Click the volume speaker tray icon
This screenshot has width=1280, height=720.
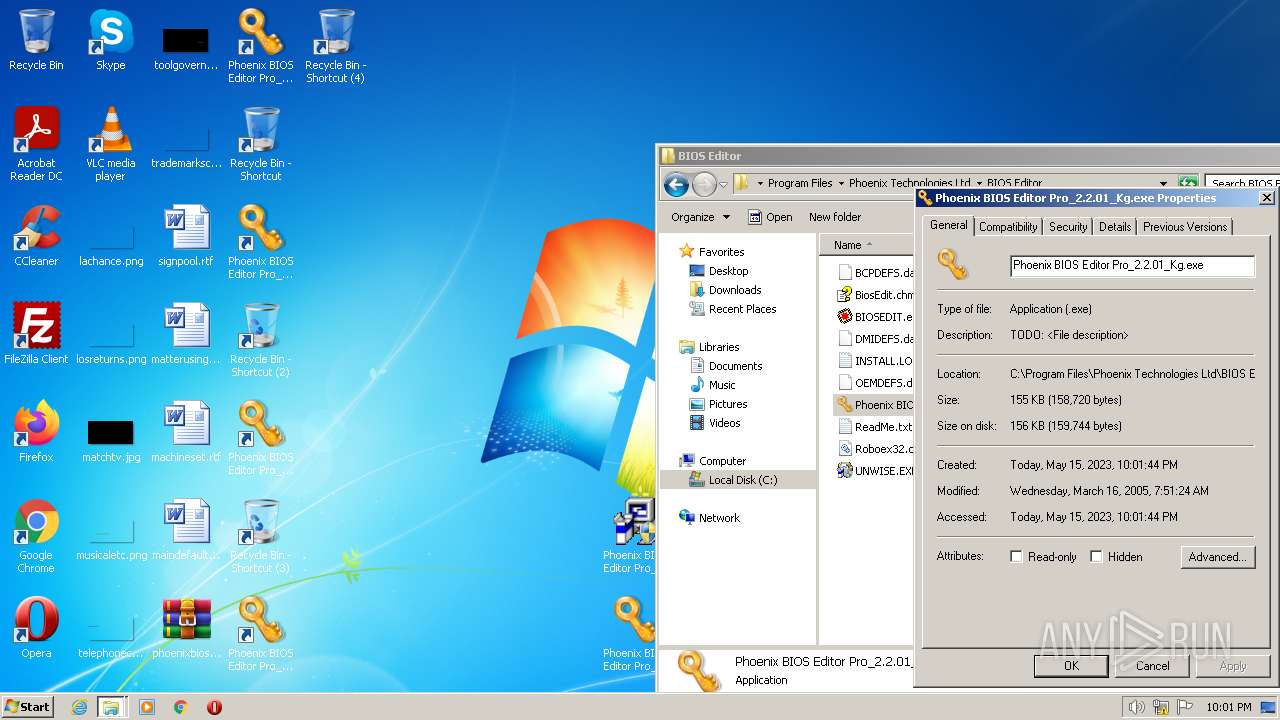point(1136,707)
